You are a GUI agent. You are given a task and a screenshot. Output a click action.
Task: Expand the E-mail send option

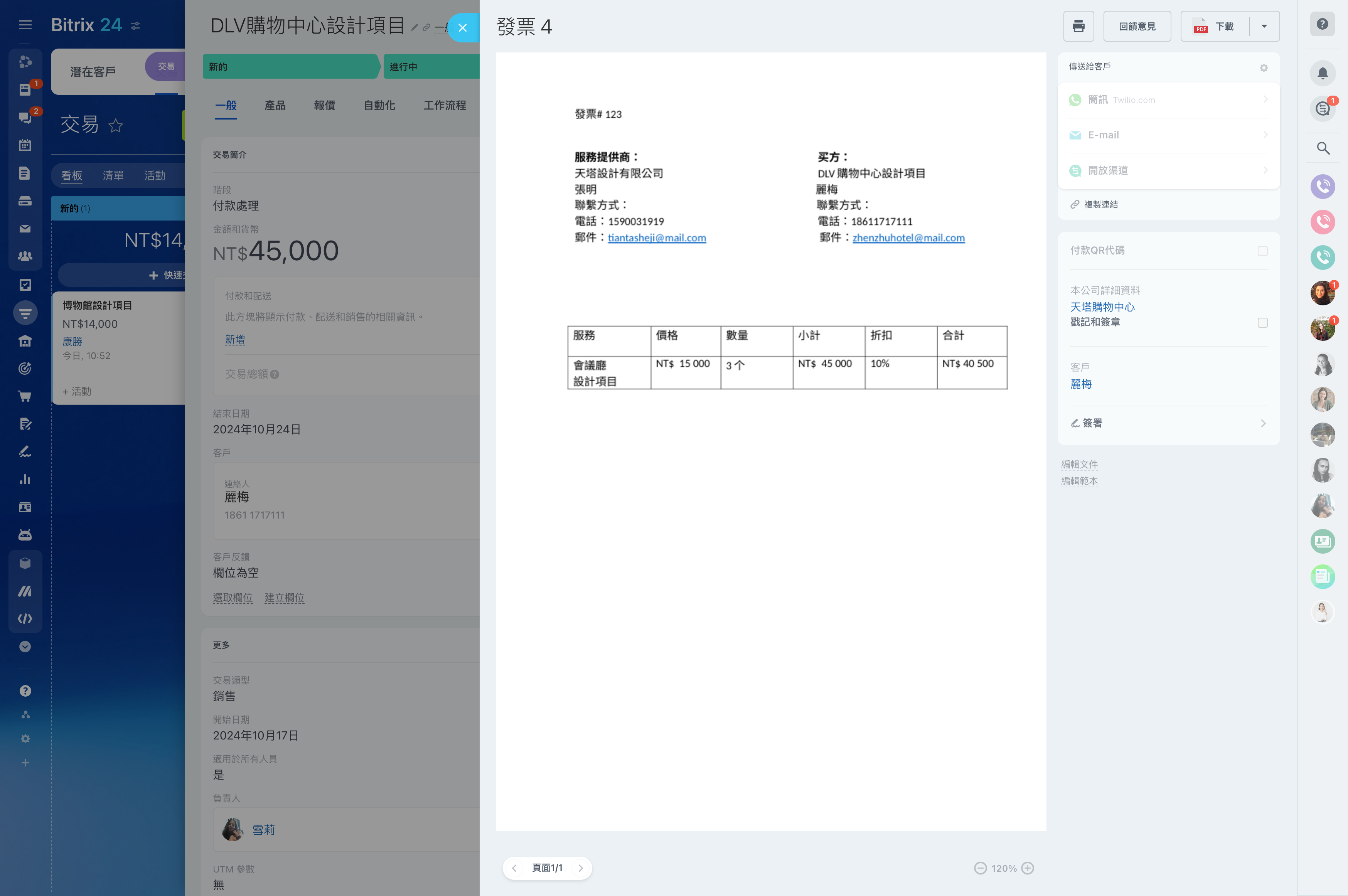pos(1168,135)
